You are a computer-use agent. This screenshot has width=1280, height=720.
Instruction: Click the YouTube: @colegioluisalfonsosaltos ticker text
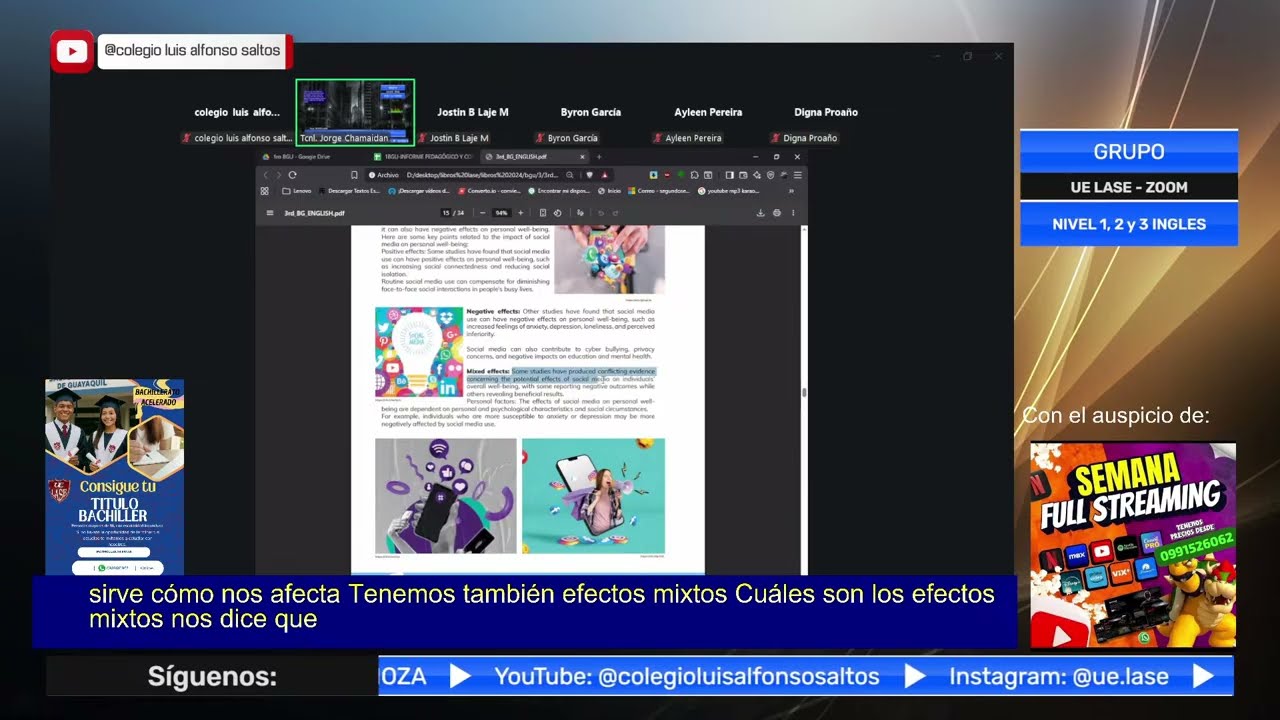[x=687, y=677]
